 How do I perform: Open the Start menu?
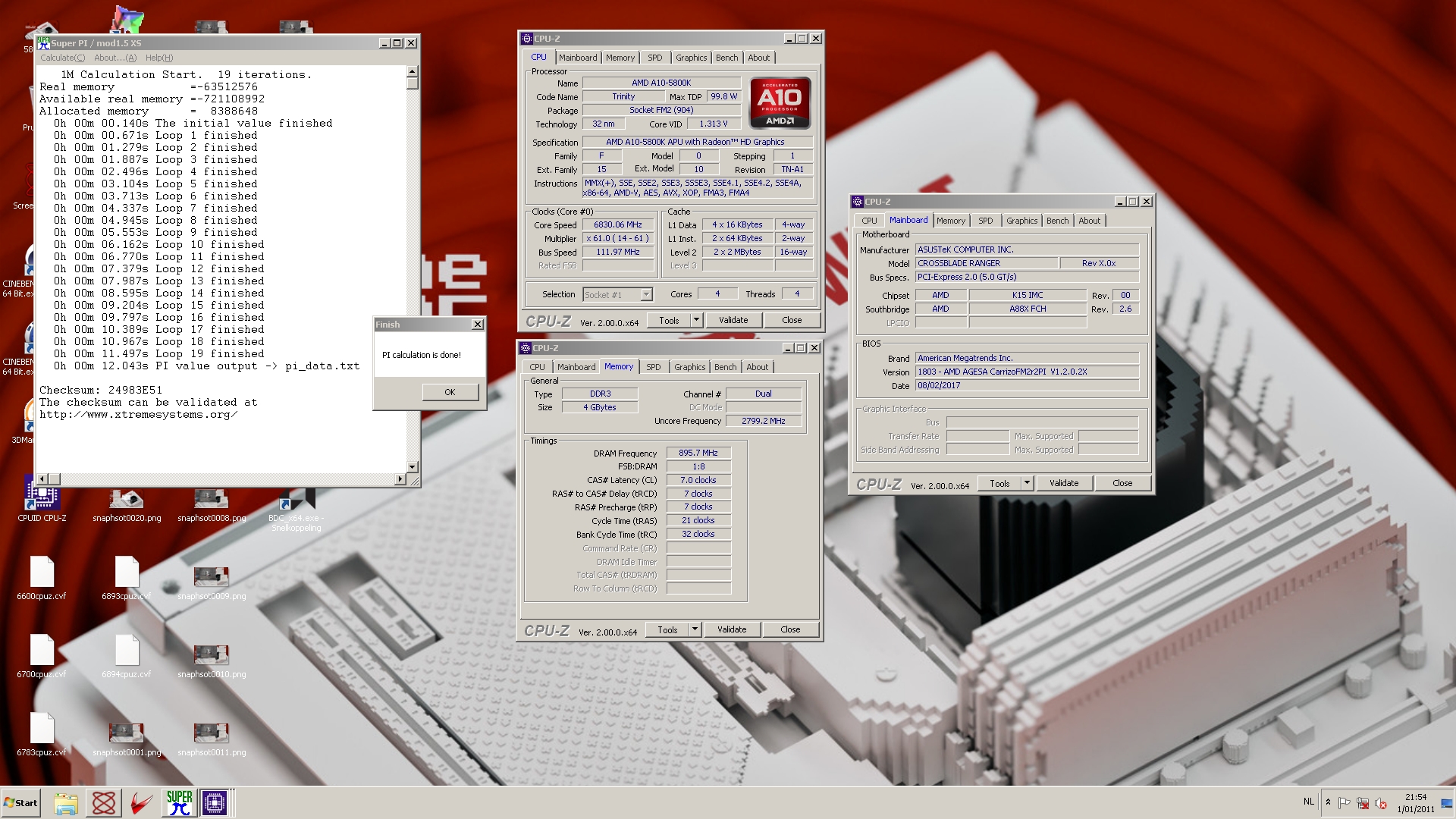click(20, 803)
